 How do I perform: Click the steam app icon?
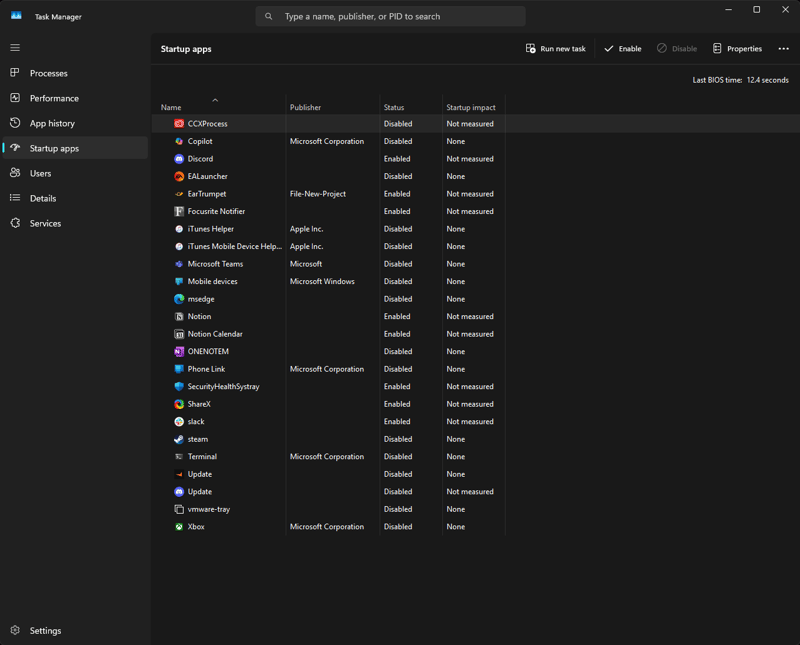pyautogui.click(x=179, y=439)
